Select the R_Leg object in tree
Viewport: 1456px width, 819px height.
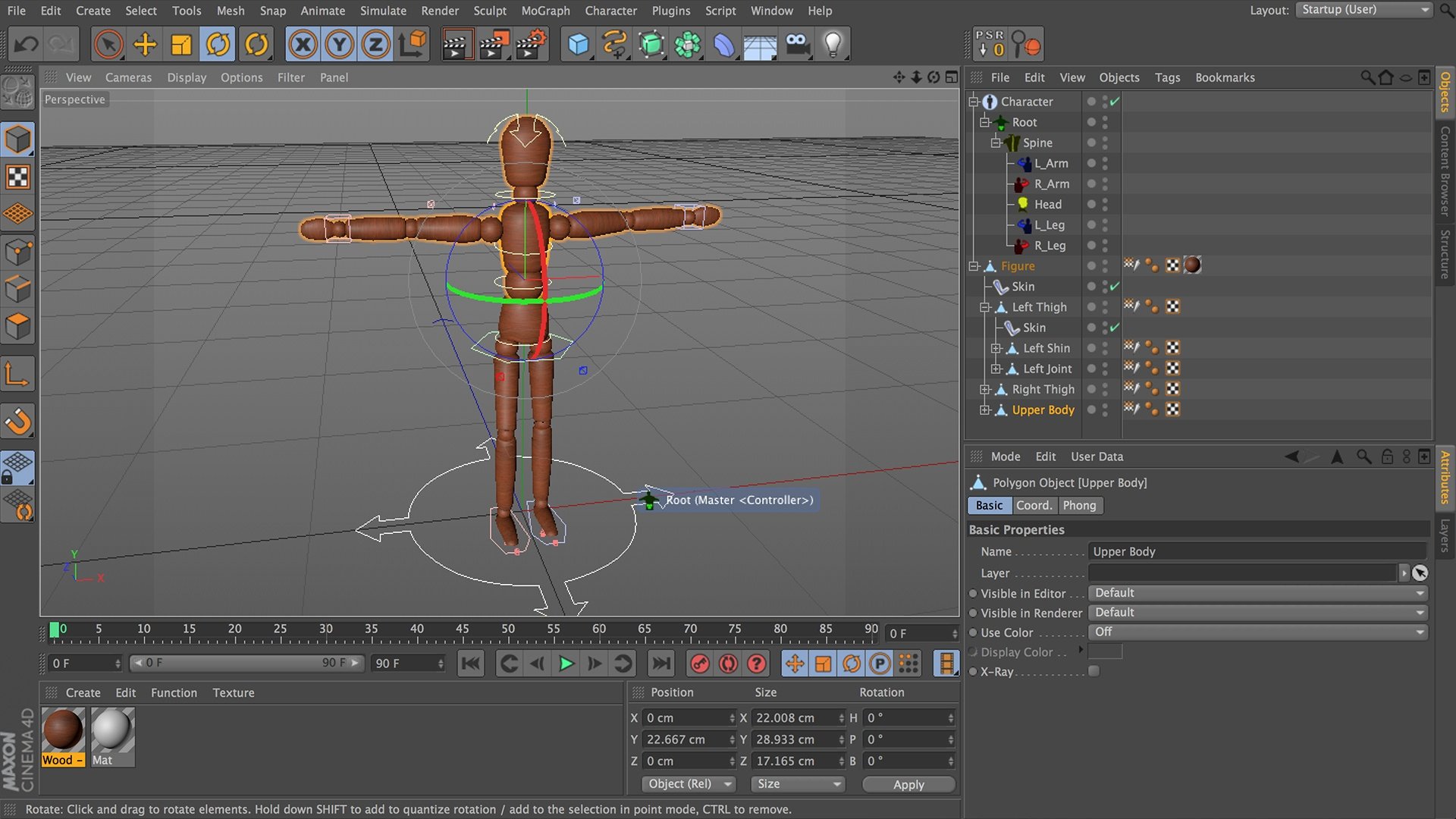[1050, 246]
